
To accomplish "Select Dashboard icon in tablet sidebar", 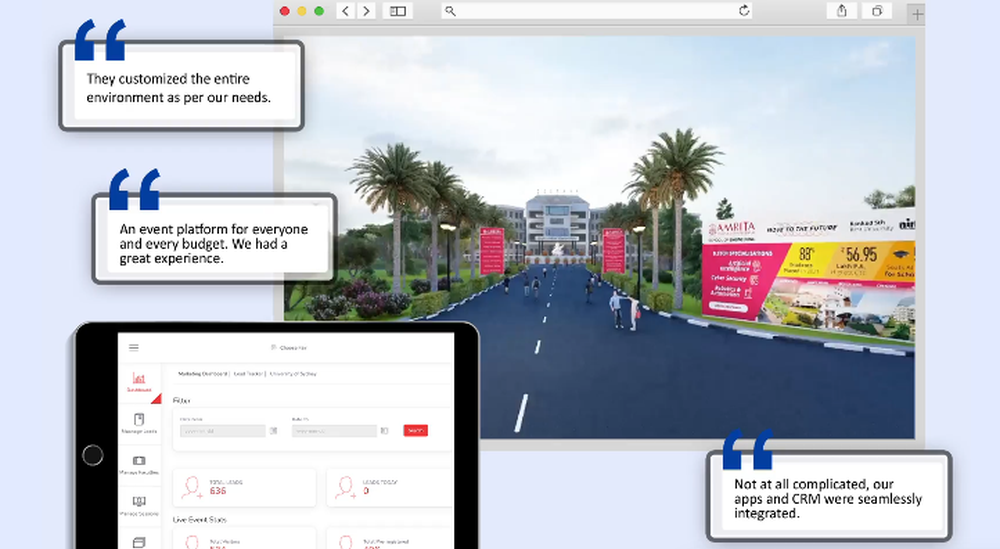I will click(139, 382).
